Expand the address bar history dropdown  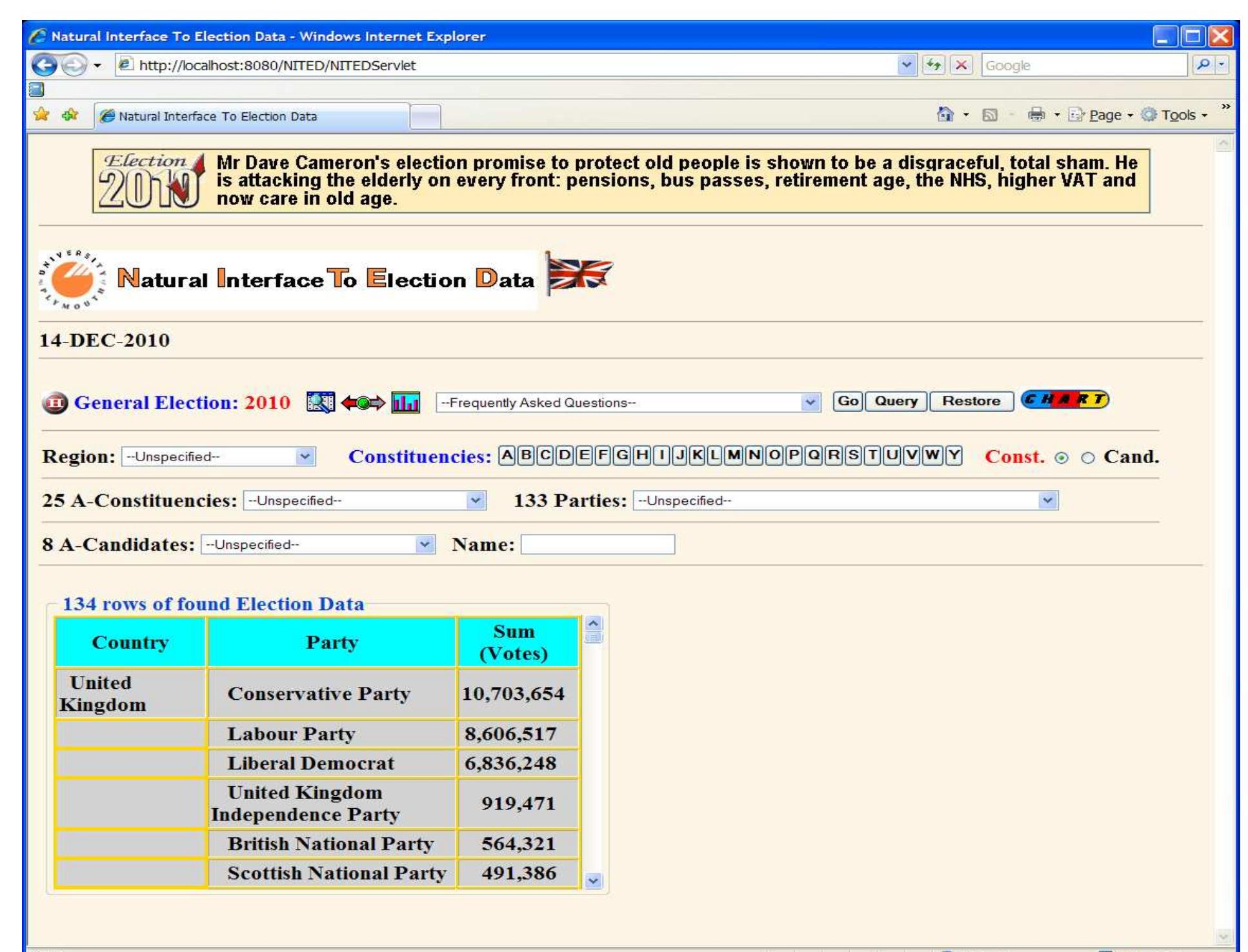coord(907,64)
